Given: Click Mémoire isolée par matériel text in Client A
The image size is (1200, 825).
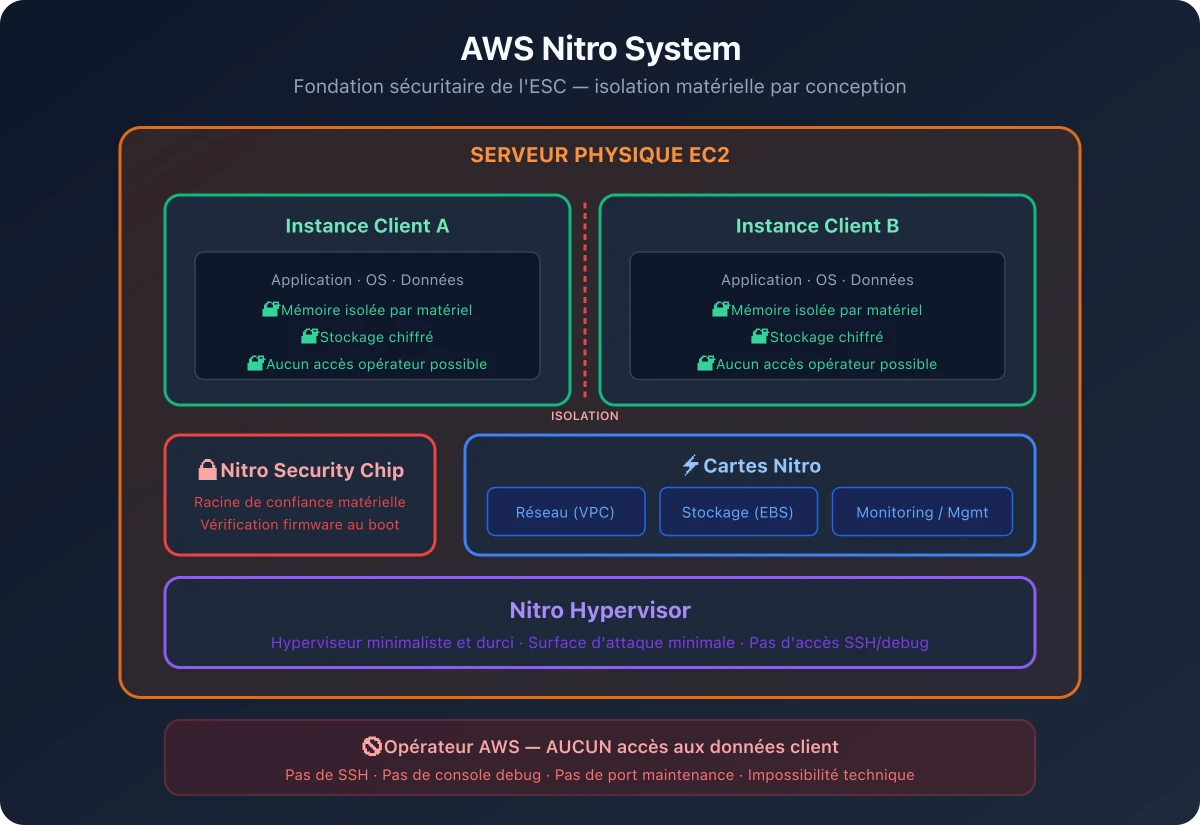Looking at the screenshot, I should click(x=376, y=310).
